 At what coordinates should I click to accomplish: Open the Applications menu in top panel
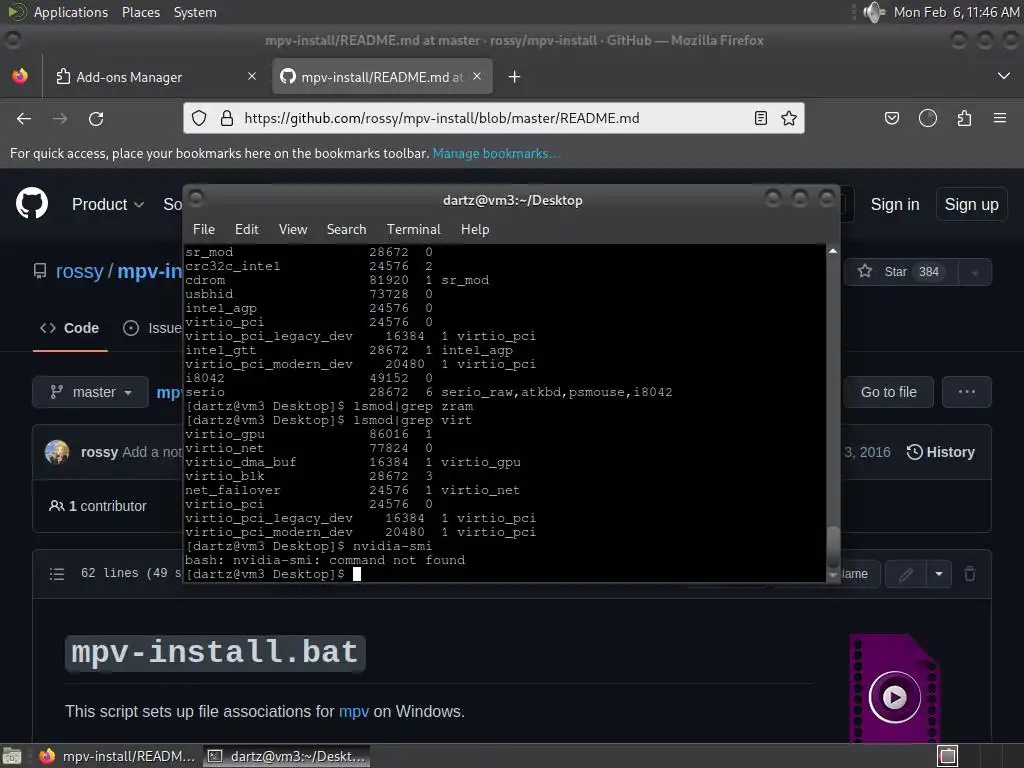tap(71, 12)
